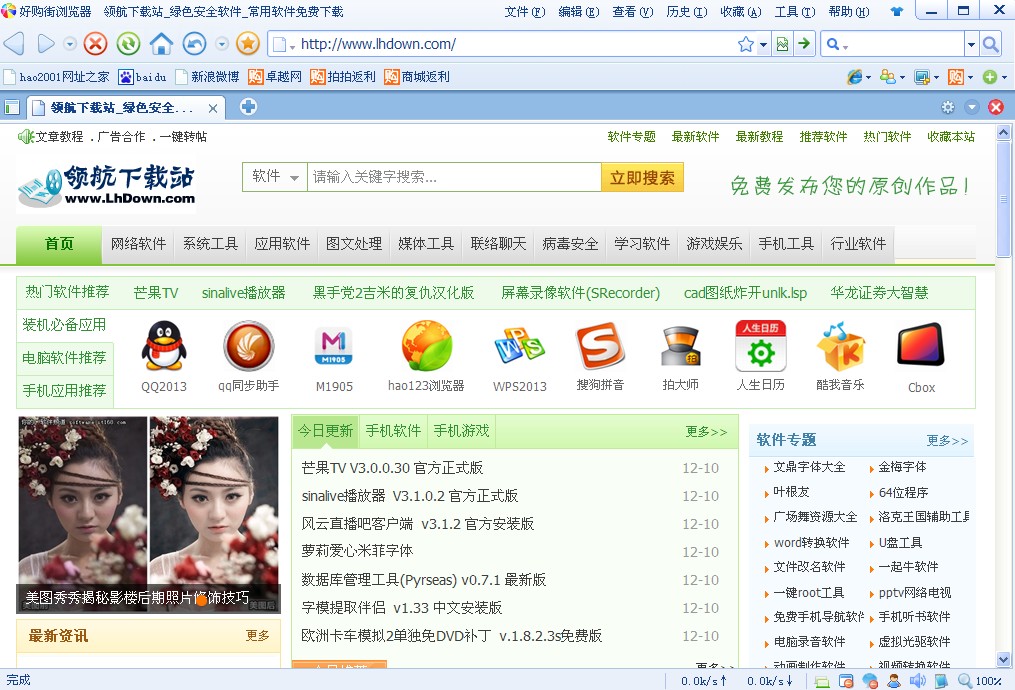Image resolution: width=1015 pixels, height=690 pixels.
Task: Open the hao2001网址之家 bookmark
Action: pyautogui.click(x=56, y=77)
